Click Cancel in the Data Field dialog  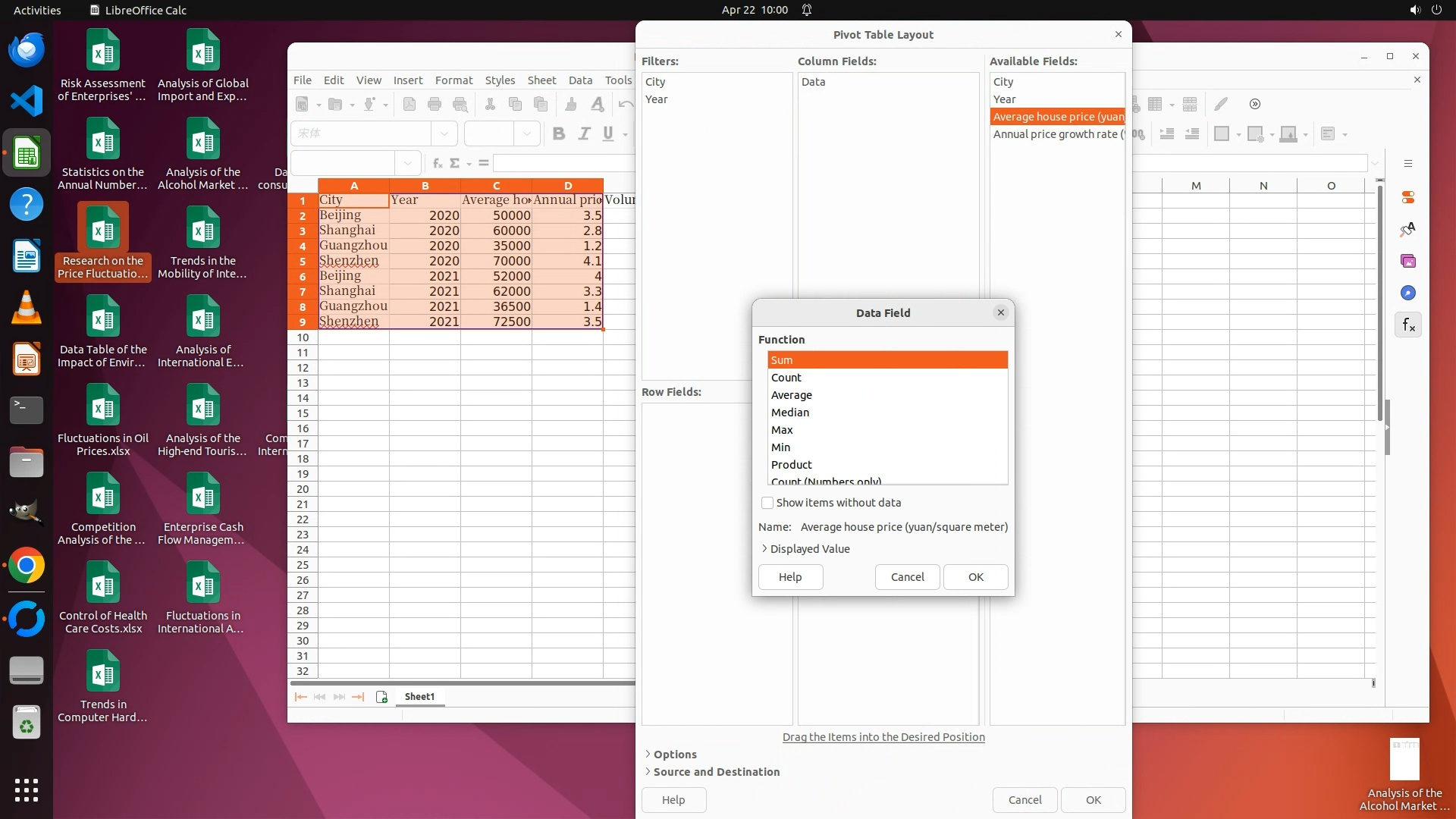coord(907,577)
